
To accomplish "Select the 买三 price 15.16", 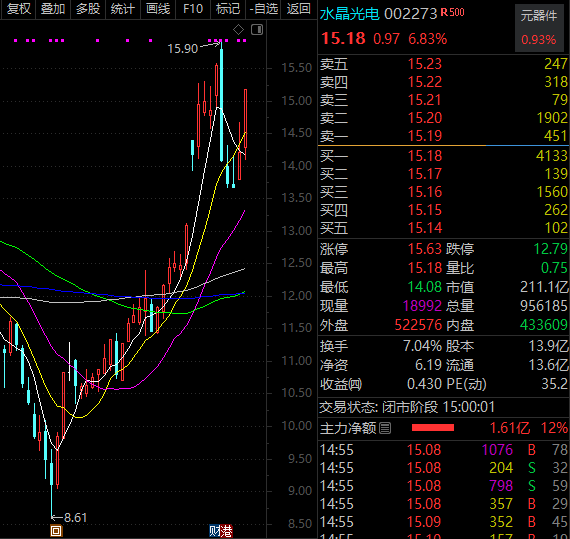I will tap(424, 192).
